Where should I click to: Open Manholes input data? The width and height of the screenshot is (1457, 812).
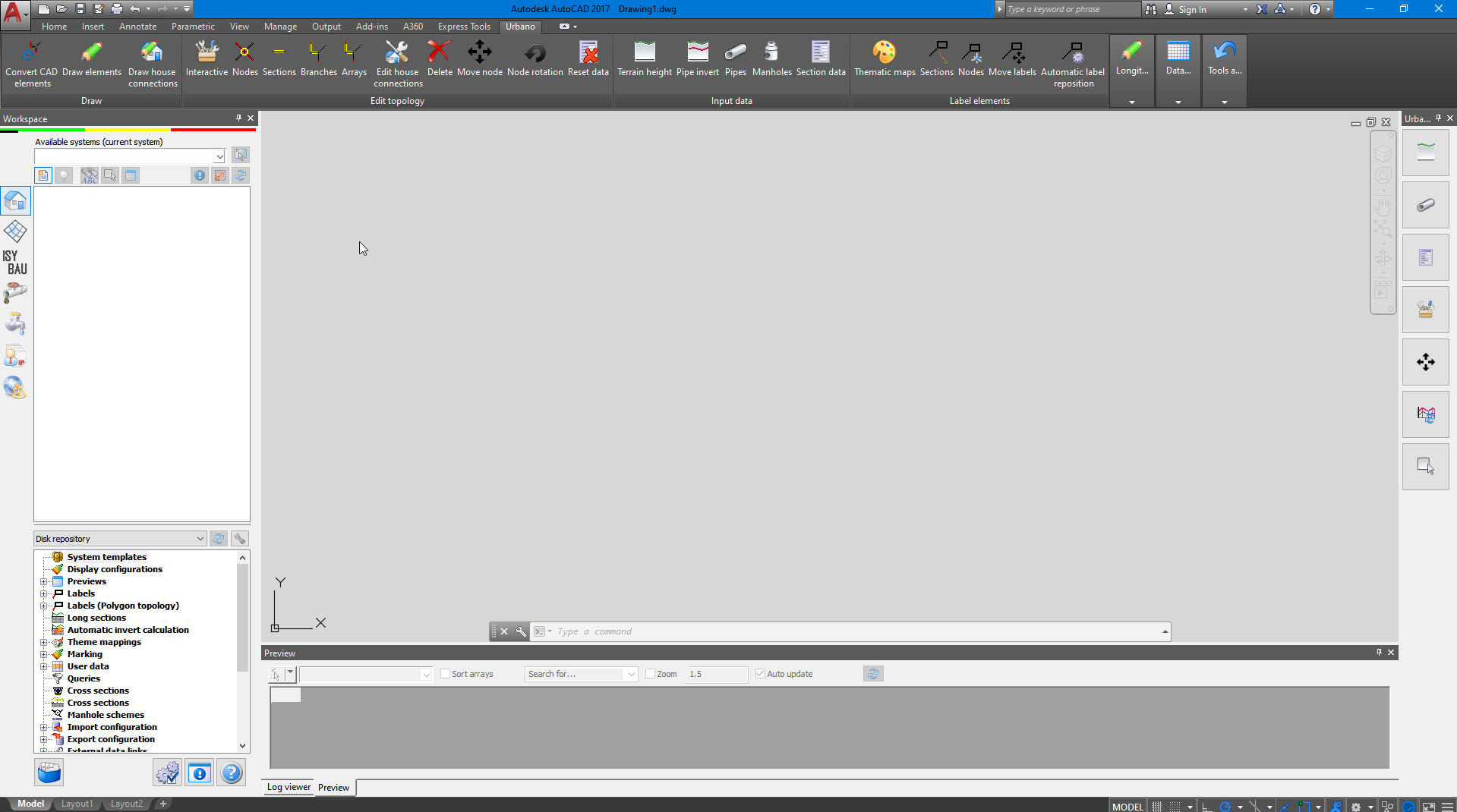click(x=771, y=58)
